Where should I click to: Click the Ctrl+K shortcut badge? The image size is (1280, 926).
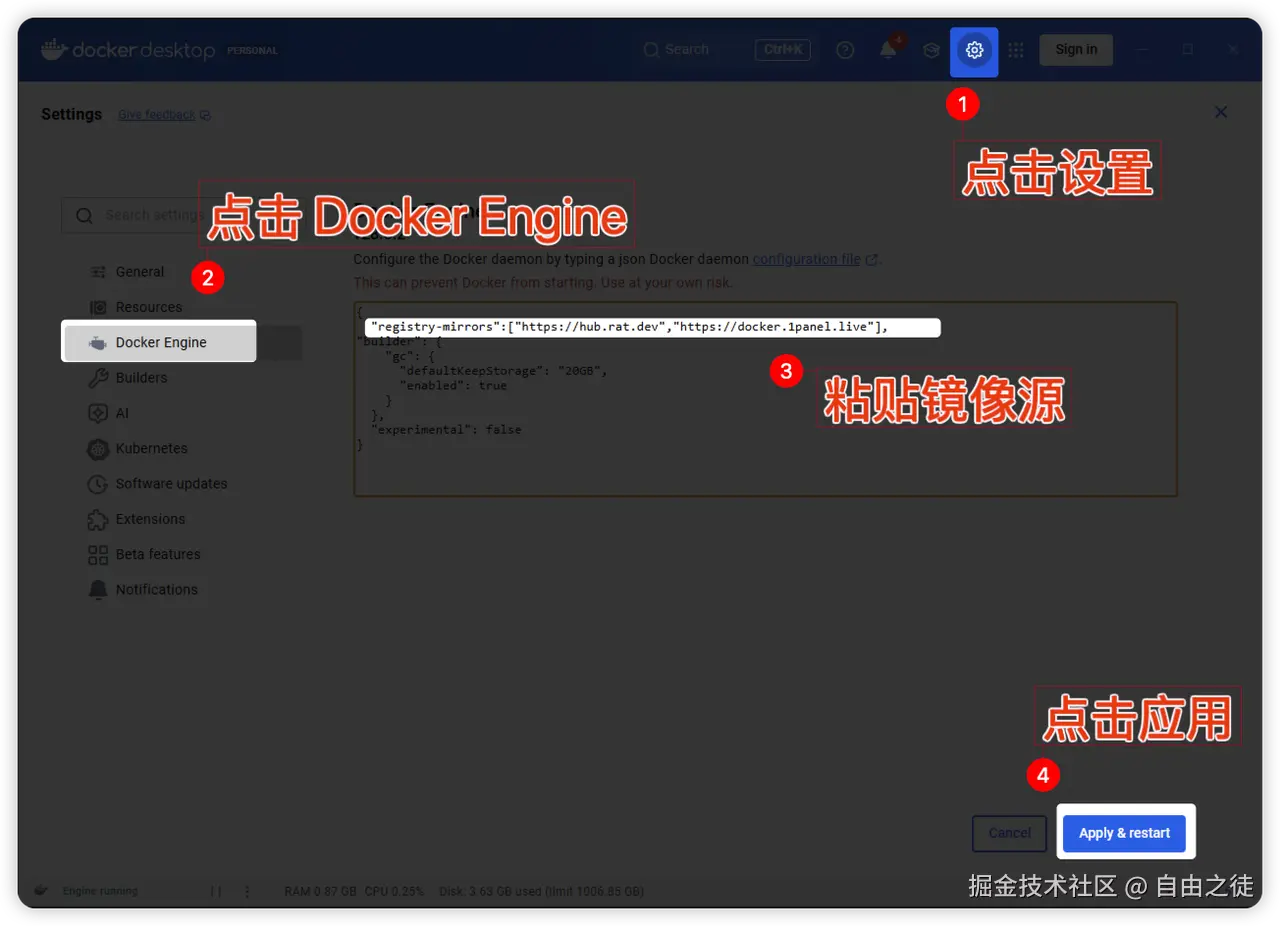pos(783,50)
